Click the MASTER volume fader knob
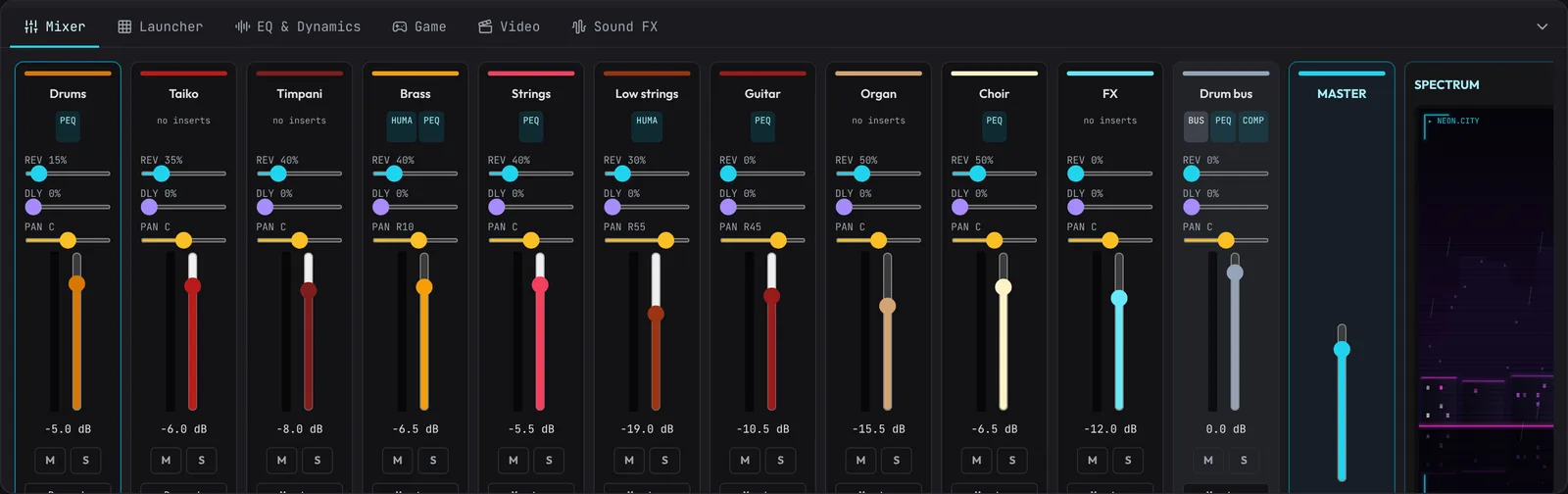1568x494 pixels. click(x=1342, y=350)
